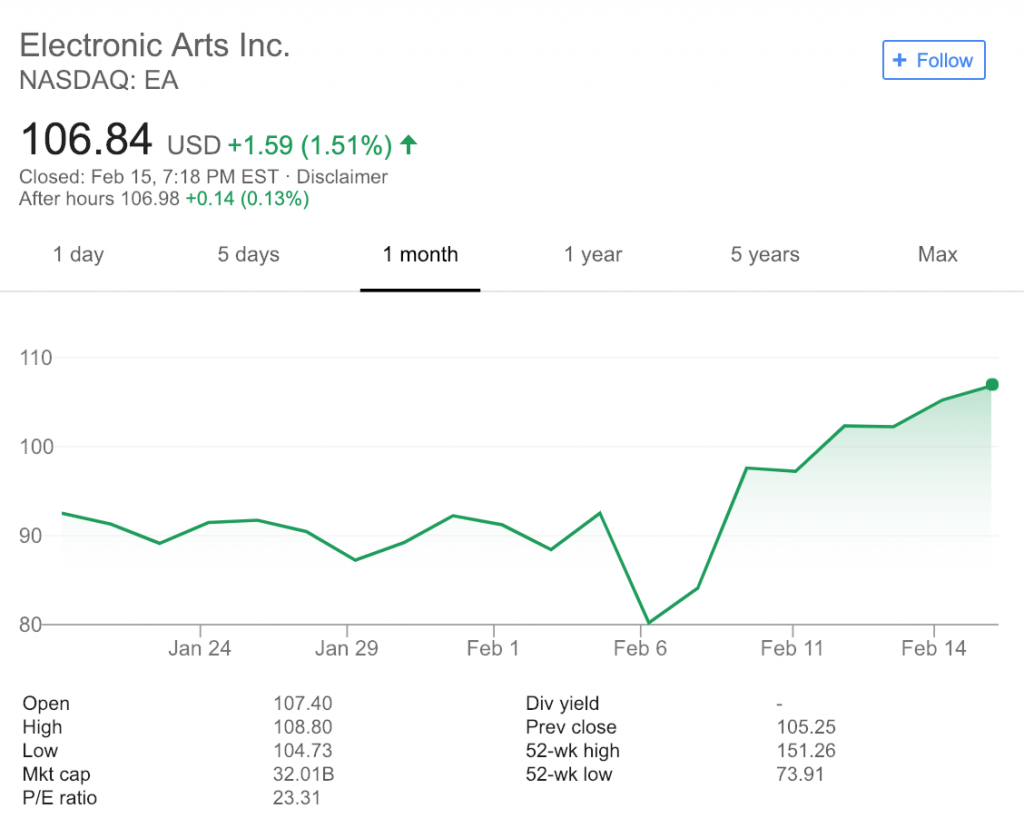Show the 5 years chart tab
The width and height of the screenshot is (1024, 828).
click(x=765, y=254)
